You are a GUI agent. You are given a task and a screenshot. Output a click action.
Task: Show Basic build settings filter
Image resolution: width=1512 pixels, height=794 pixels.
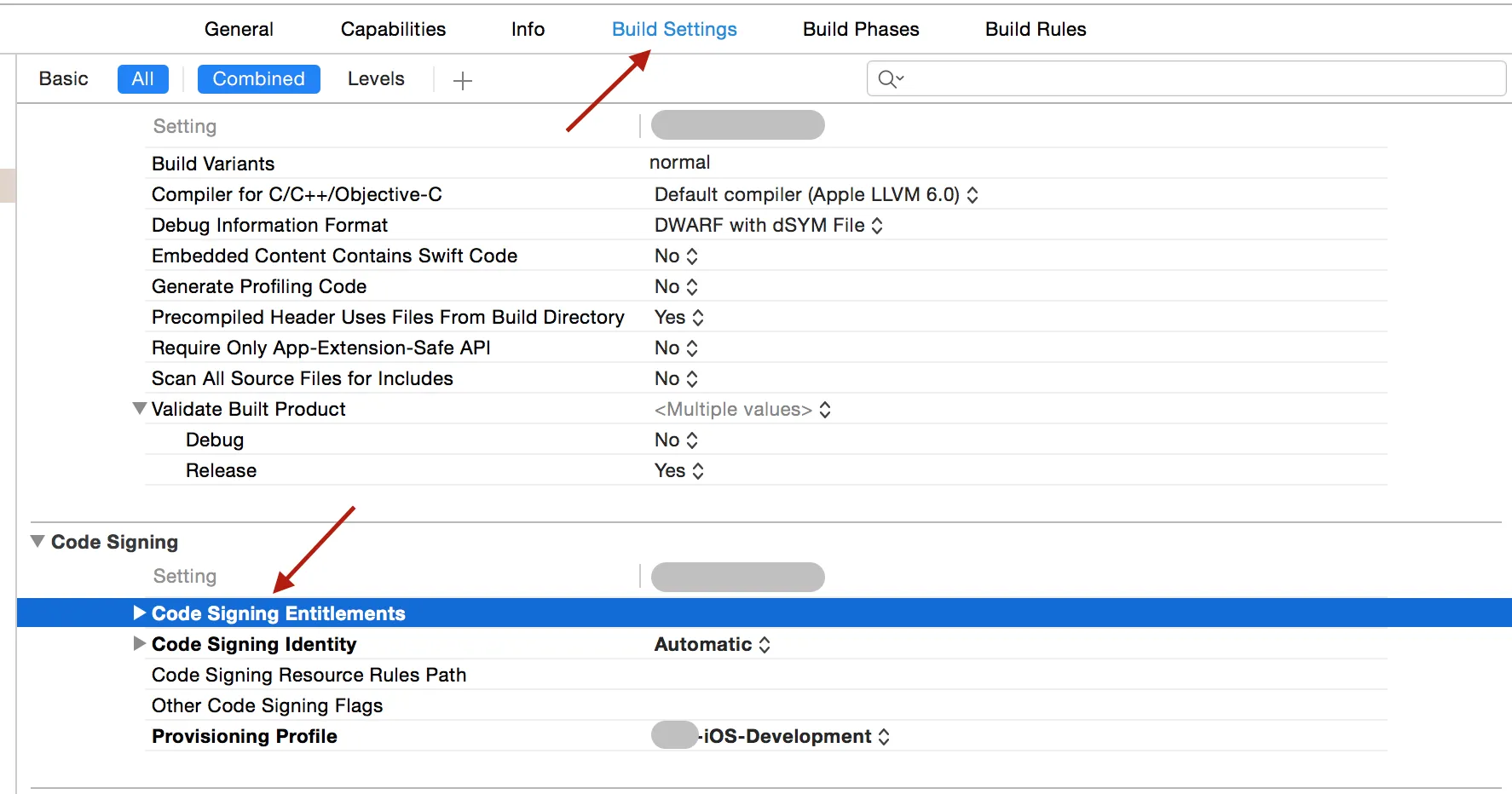[x=64, y=78]
